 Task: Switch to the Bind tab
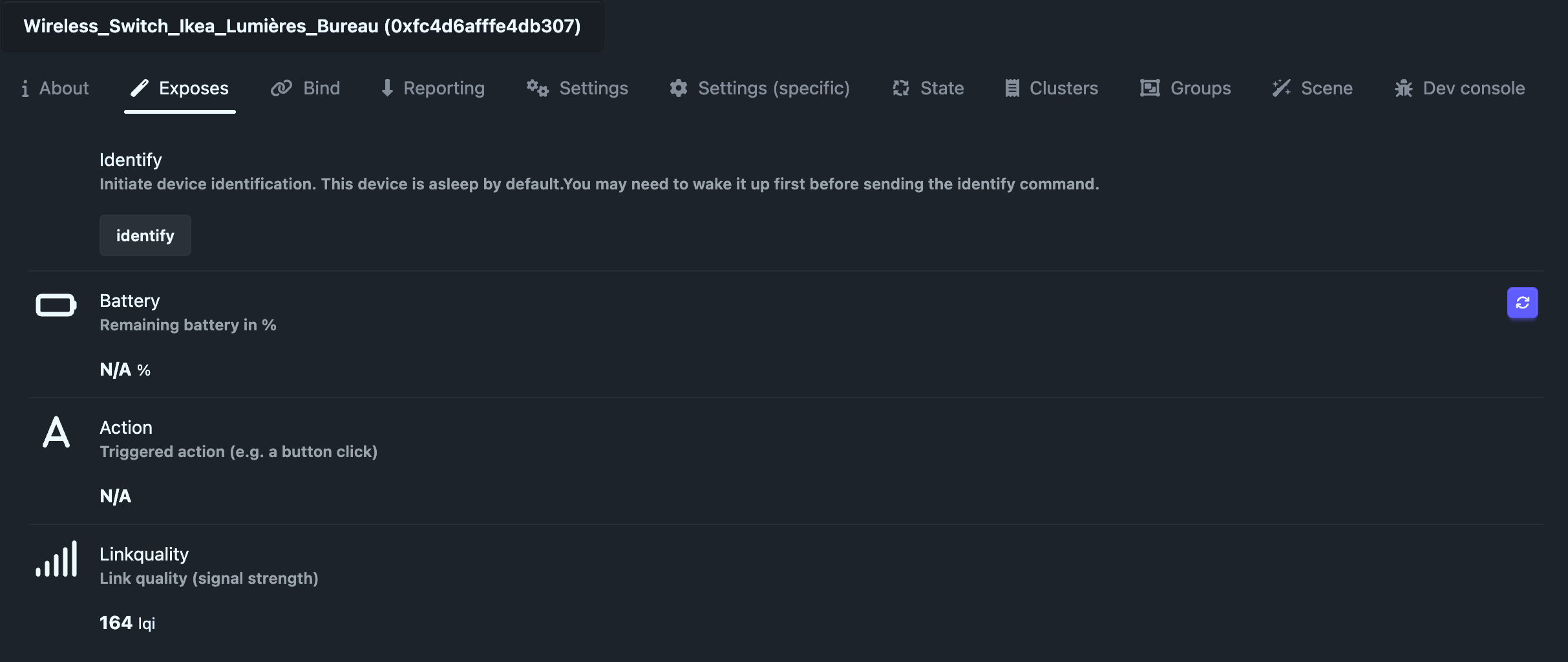(x=305, y=88)
